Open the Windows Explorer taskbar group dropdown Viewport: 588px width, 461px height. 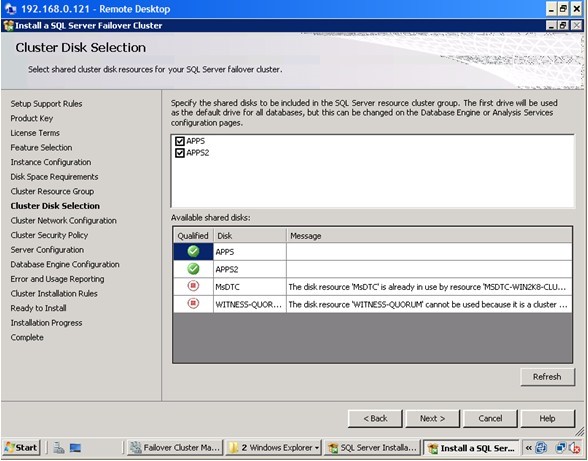click(x=317, y=448)
